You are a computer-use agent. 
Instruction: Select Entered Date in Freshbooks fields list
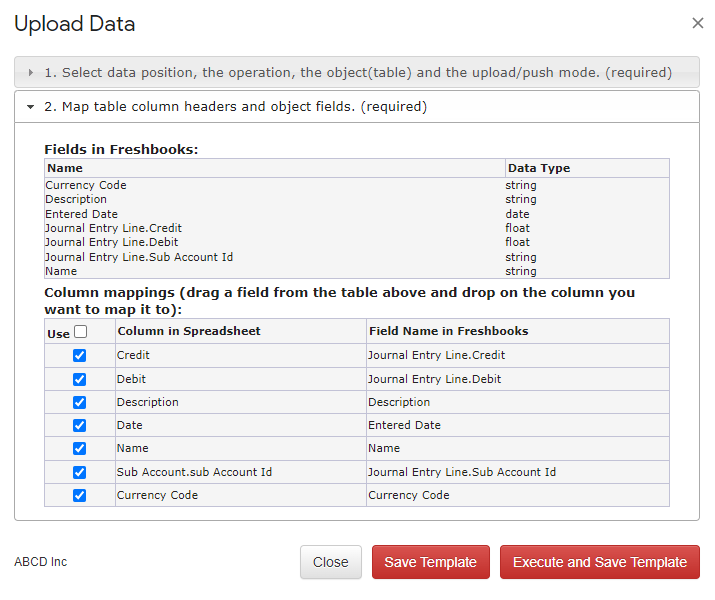(81, 214)
